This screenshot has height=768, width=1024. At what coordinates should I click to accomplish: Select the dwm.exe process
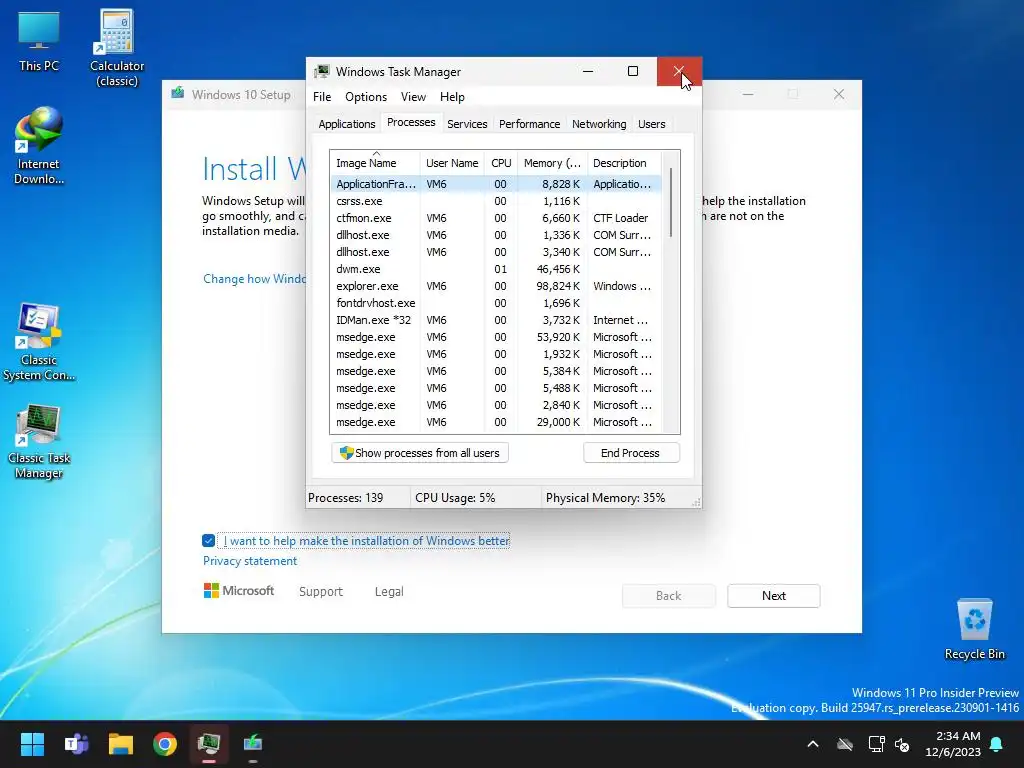click(x=496, y=269)
